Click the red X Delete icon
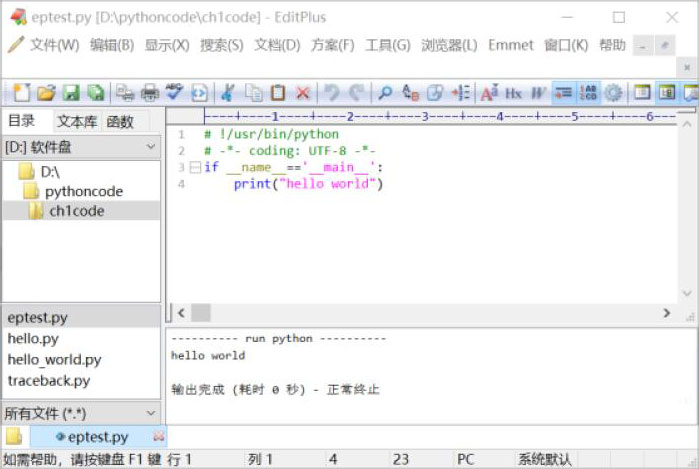The height and width of the screenshot is (469, 699). [302, 93]
